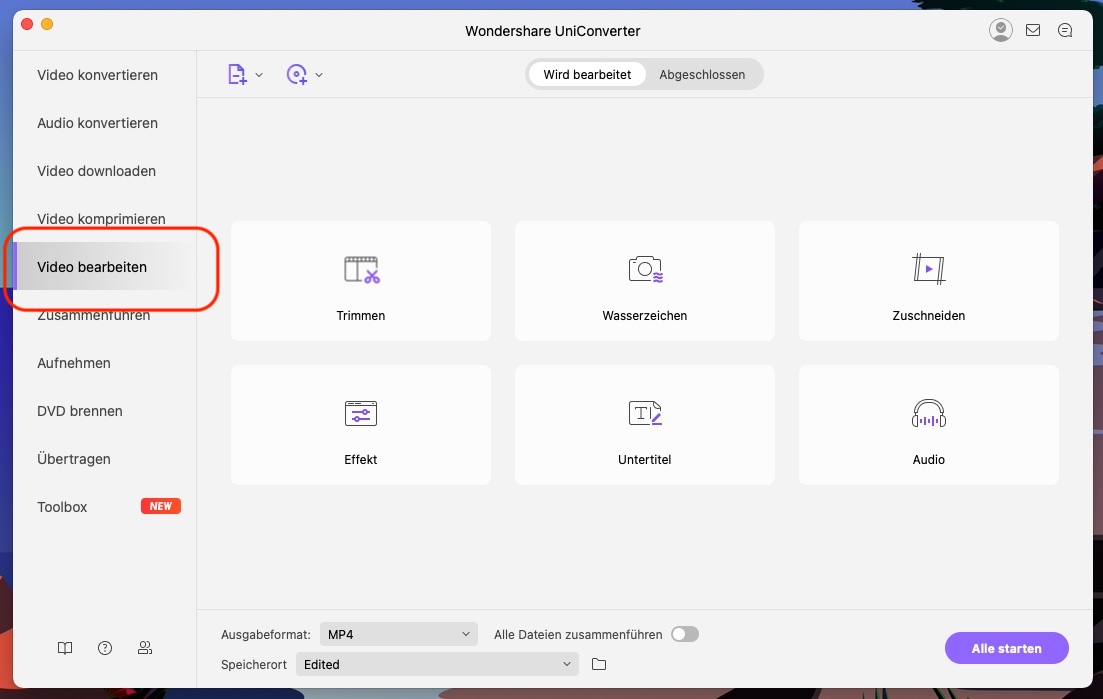Click the Ausgabeformat label text

pos(266,634)
